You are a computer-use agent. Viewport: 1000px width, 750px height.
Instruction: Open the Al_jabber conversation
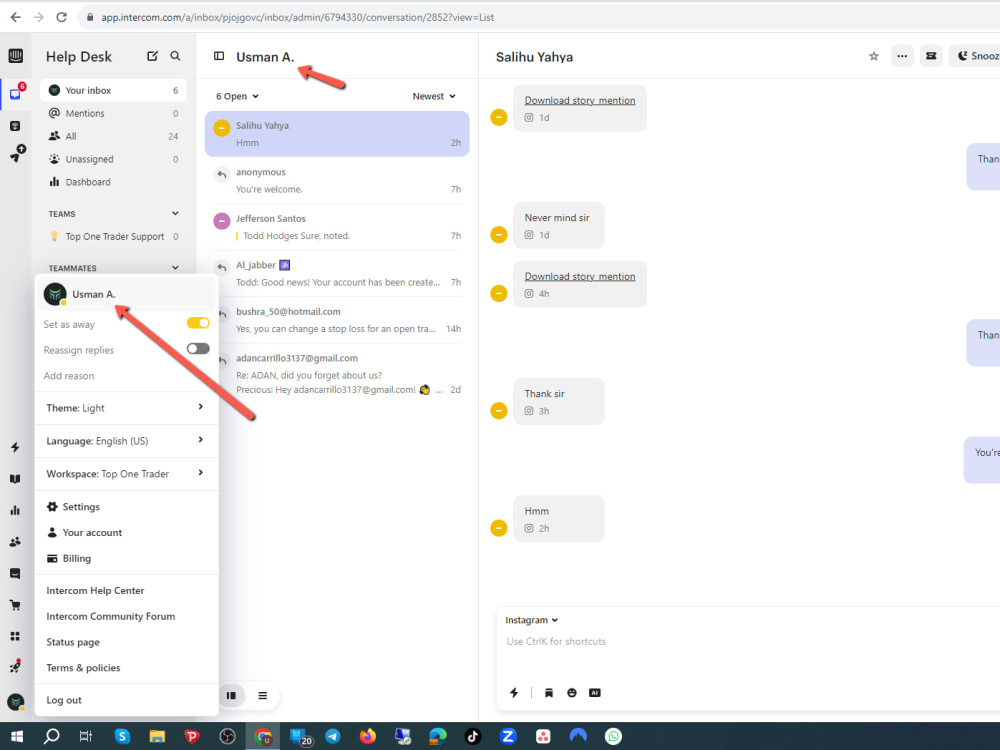[x=337, y=274]
